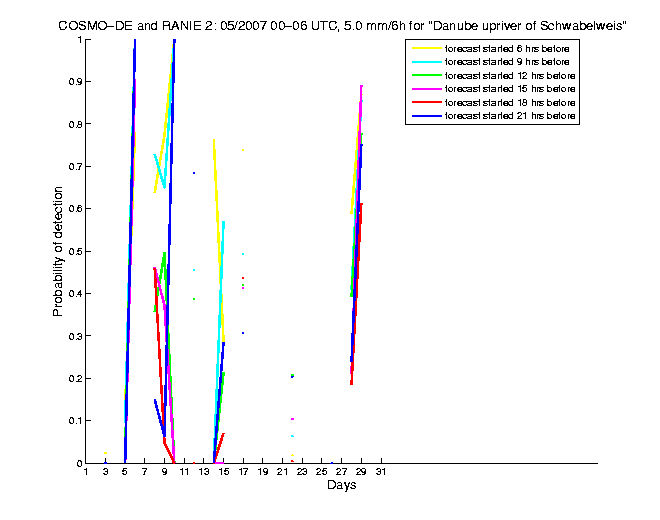Click y-axis tick label 0.4
Image resolution: width=660 pixels, height=520 pixels.
pos(76,293)
